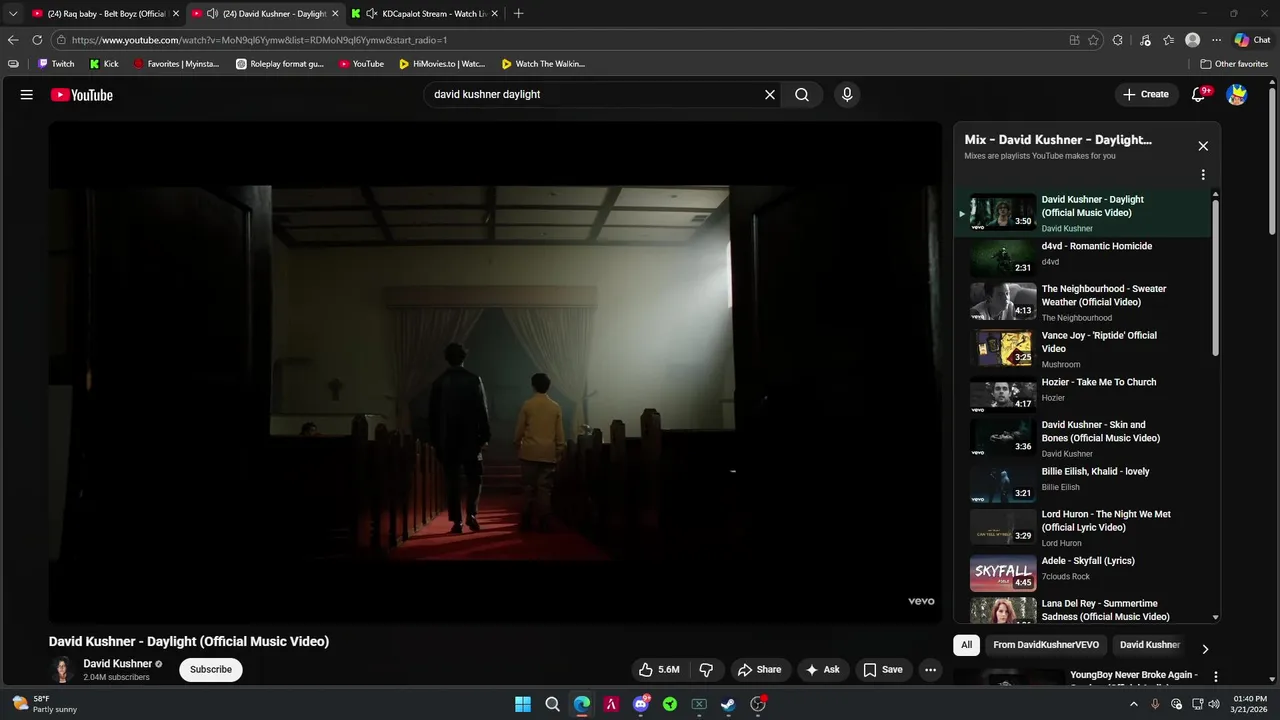This screenshot has height=720, width=1280.
Task: Run search with the magnifier button
Action: pyautogui.click(x=802, y=95)
